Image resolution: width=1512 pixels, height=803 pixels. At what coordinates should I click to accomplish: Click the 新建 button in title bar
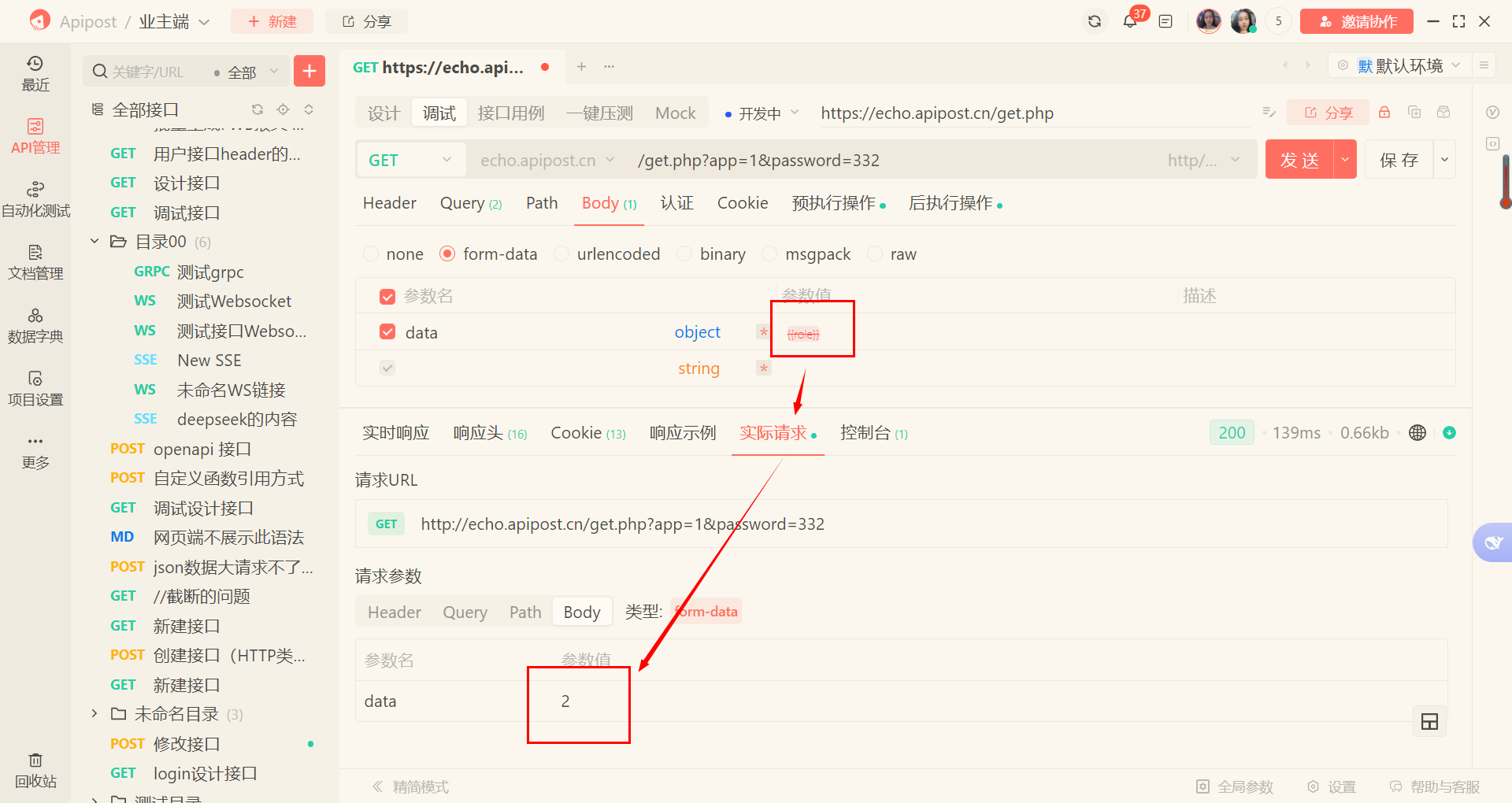272,21
